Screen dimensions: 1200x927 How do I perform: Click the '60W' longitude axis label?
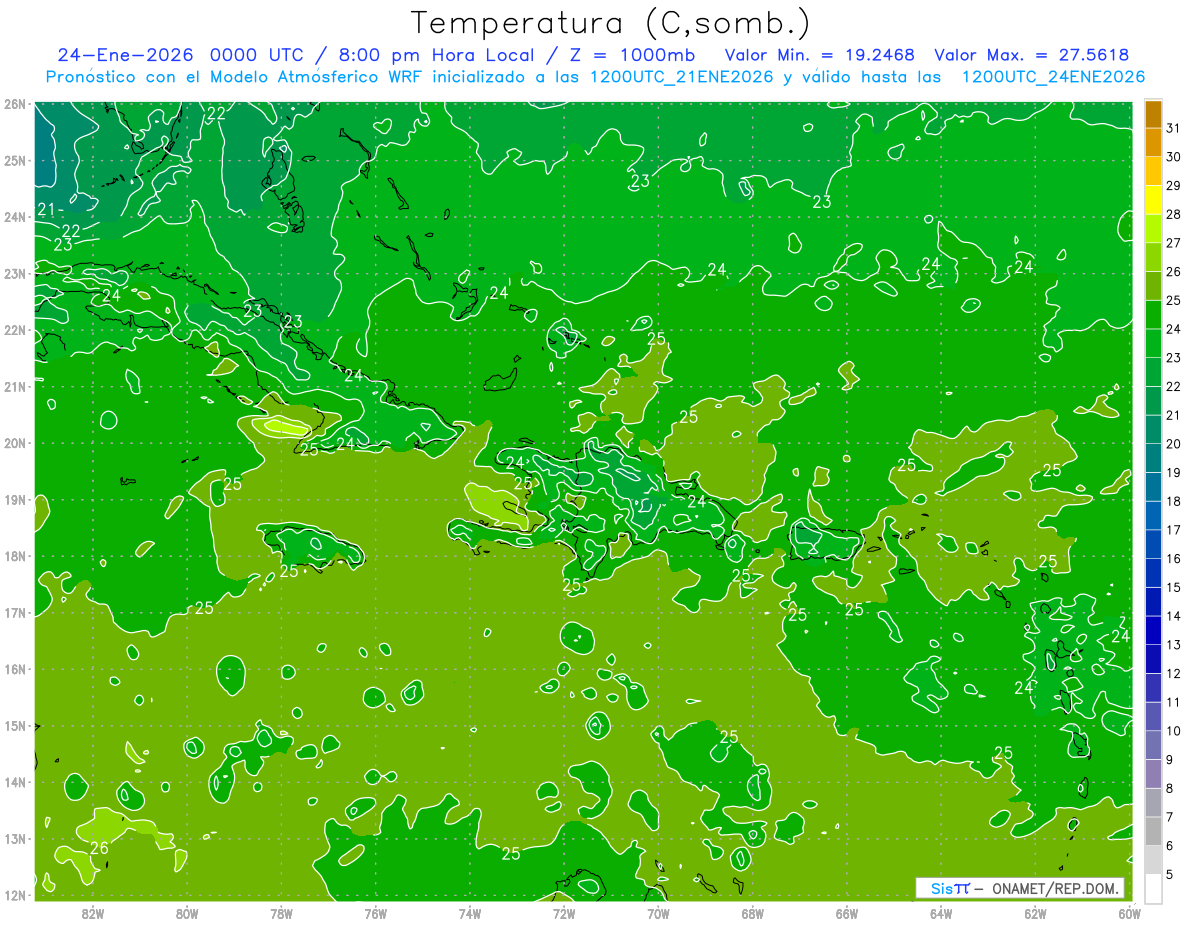pos(1130,914)
